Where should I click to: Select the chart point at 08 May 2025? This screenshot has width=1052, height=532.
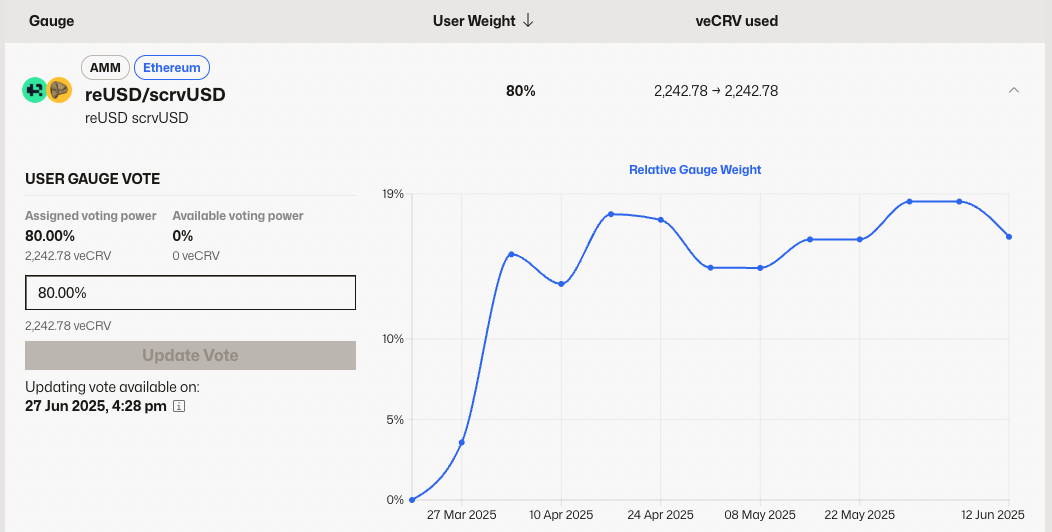[x=760, y=268]
